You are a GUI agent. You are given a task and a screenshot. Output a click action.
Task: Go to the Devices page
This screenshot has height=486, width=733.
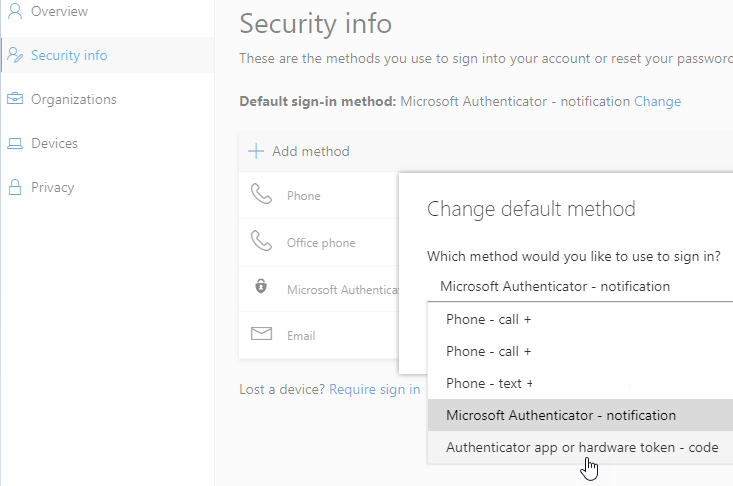pos(54,144)
